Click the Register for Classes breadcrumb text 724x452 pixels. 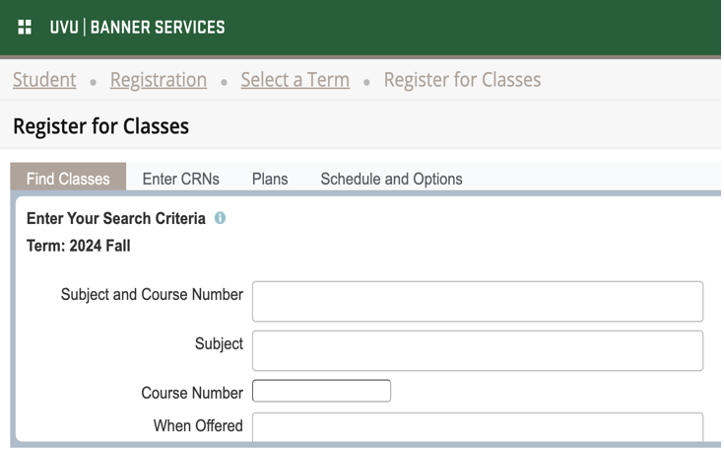pos(462,80)
